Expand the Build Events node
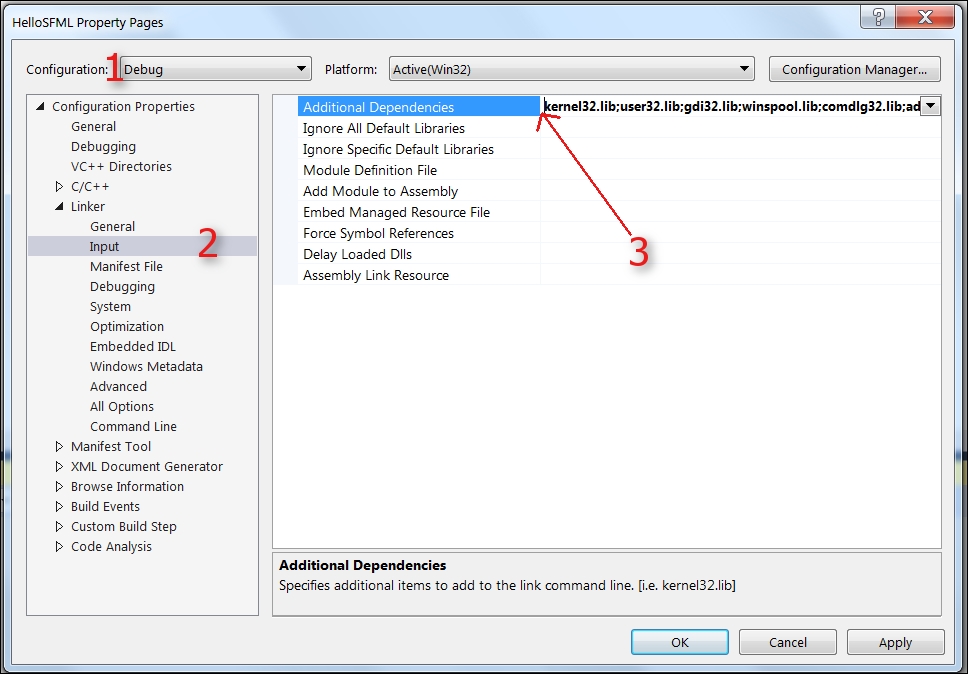The width and height of the screenshot is (968, 674). pyautogui.click(x=60, y=507)
